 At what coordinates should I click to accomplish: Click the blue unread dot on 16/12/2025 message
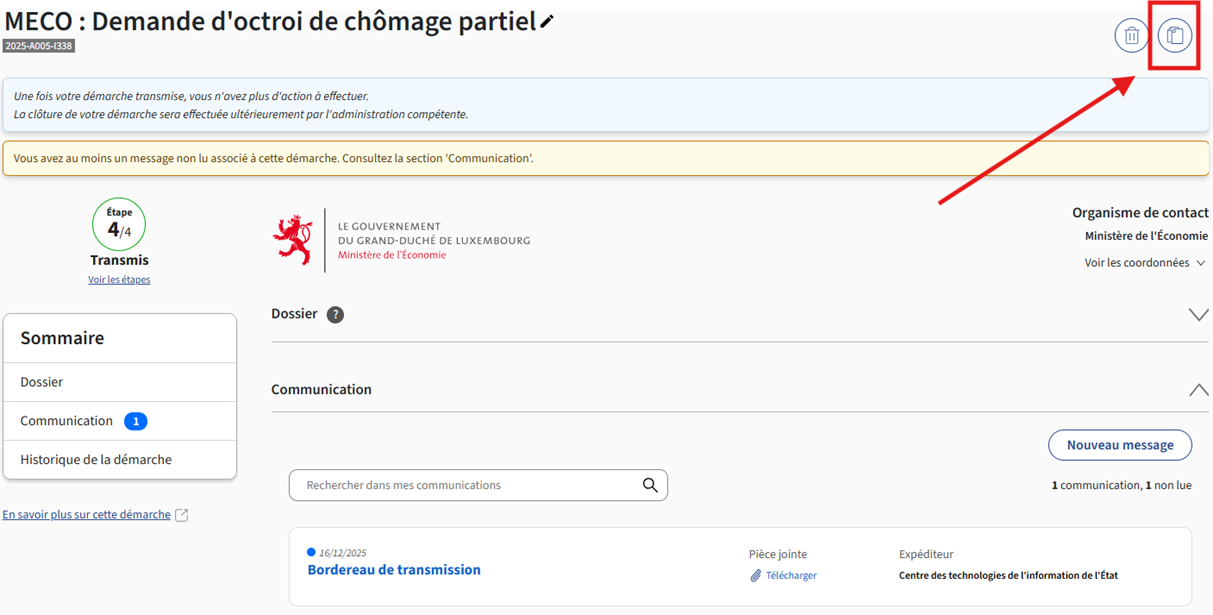[x=311, y=552]
